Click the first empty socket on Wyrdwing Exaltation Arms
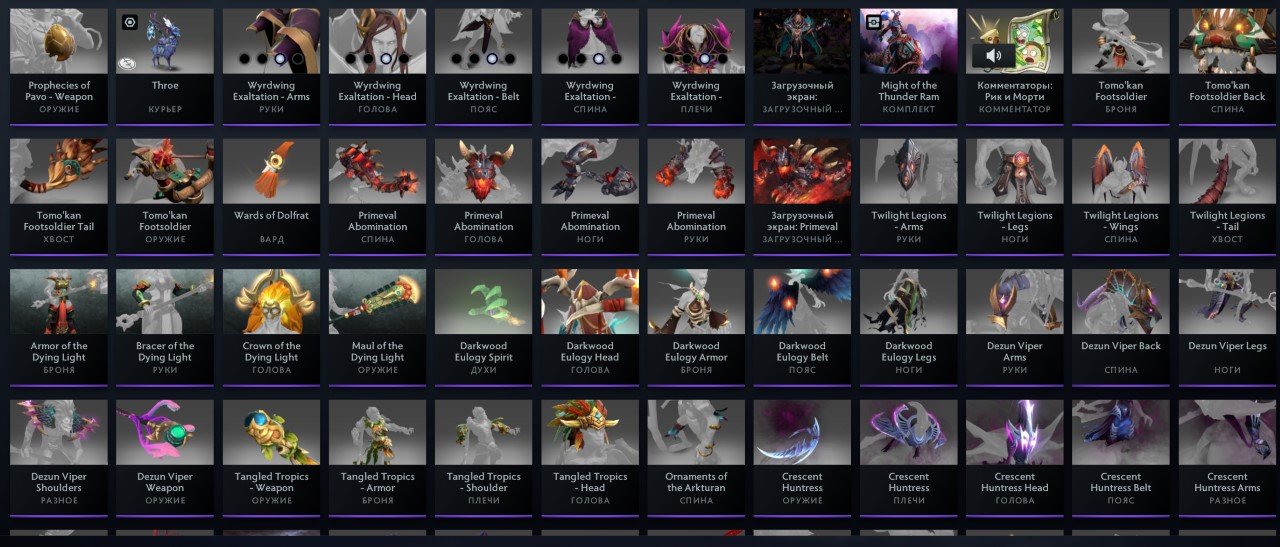Screen dimensions: 1280x547 click(x=244, y=59)
